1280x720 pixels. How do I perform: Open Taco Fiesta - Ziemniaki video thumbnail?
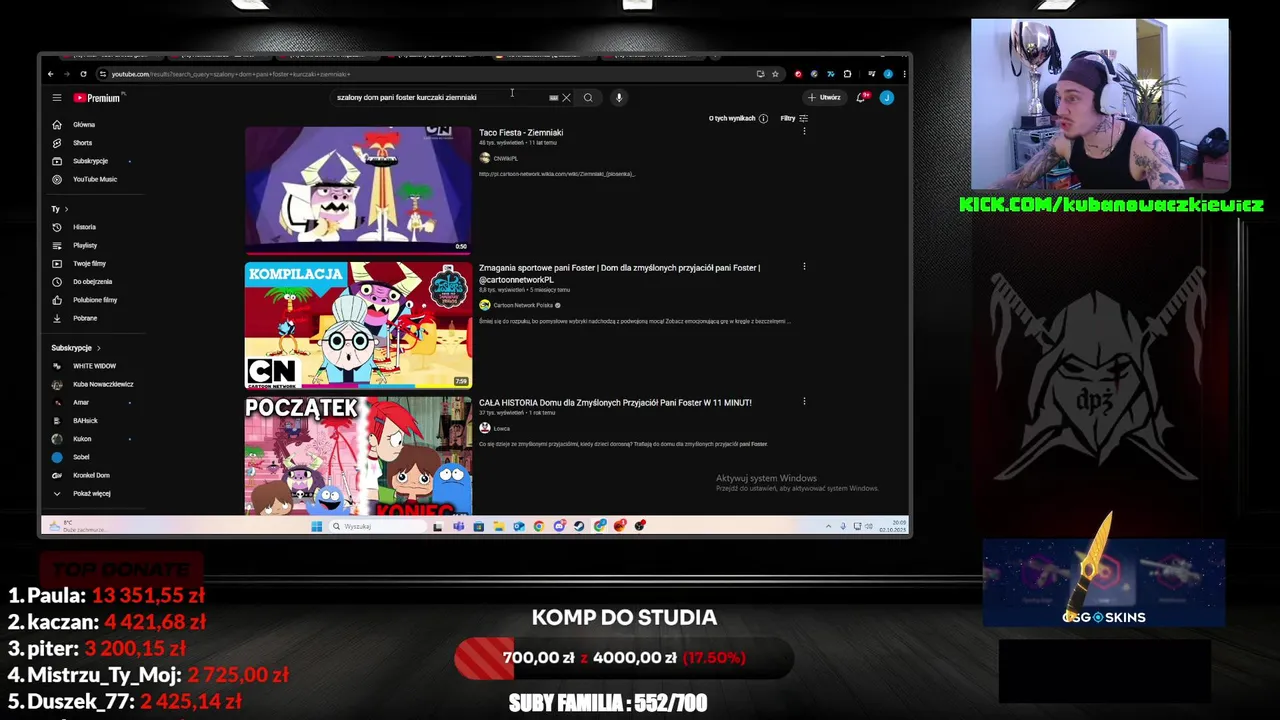[358, 189]
